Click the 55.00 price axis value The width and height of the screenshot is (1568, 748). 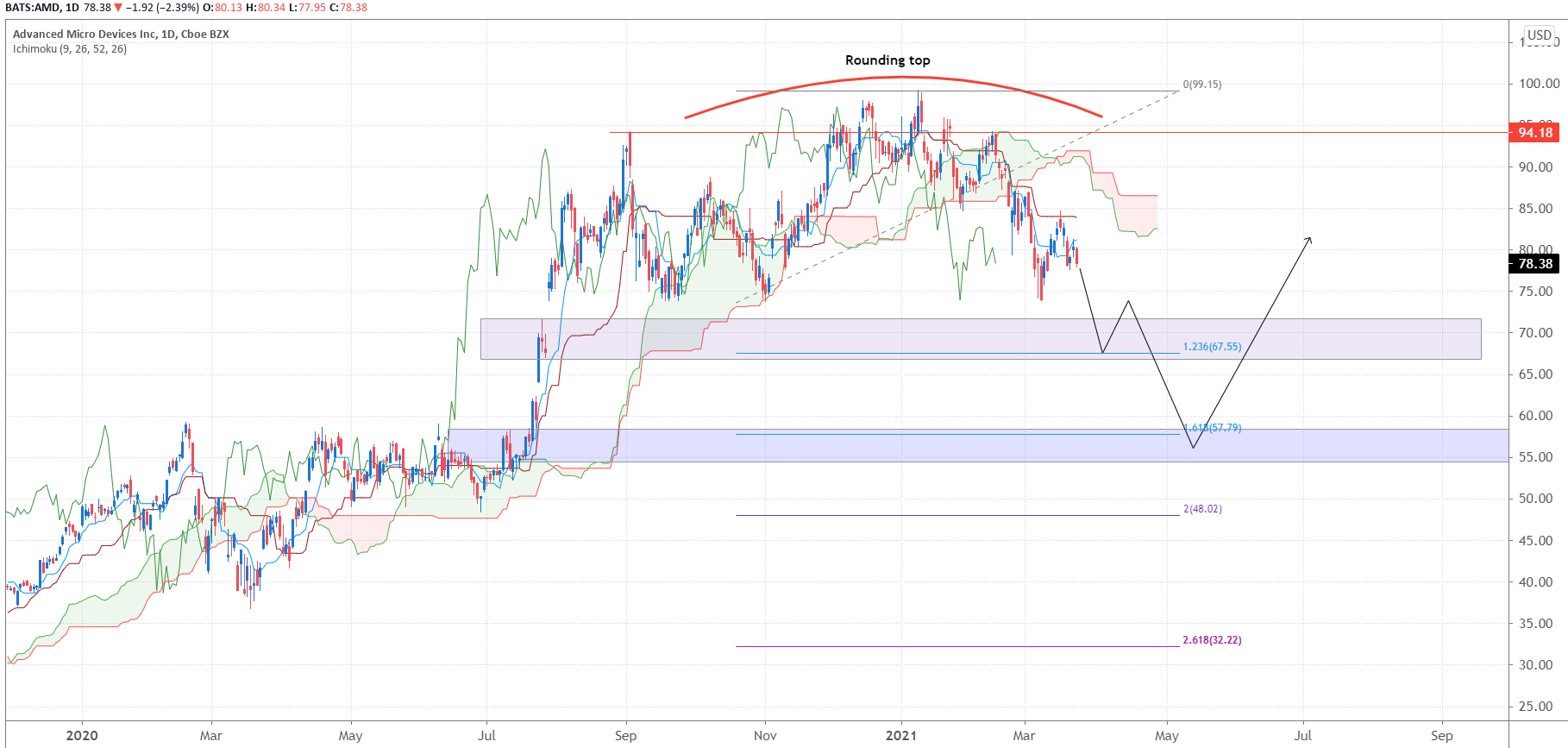point(1536,457)
